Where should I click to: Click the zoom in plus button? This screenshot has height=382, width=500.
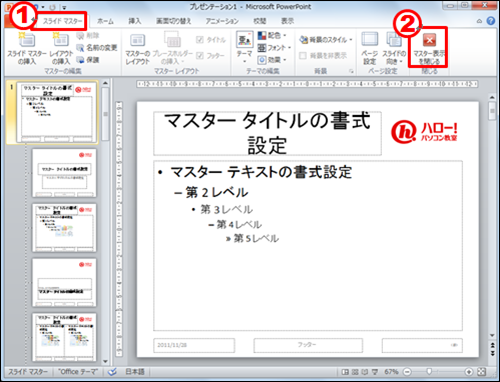tap(469, 372)
